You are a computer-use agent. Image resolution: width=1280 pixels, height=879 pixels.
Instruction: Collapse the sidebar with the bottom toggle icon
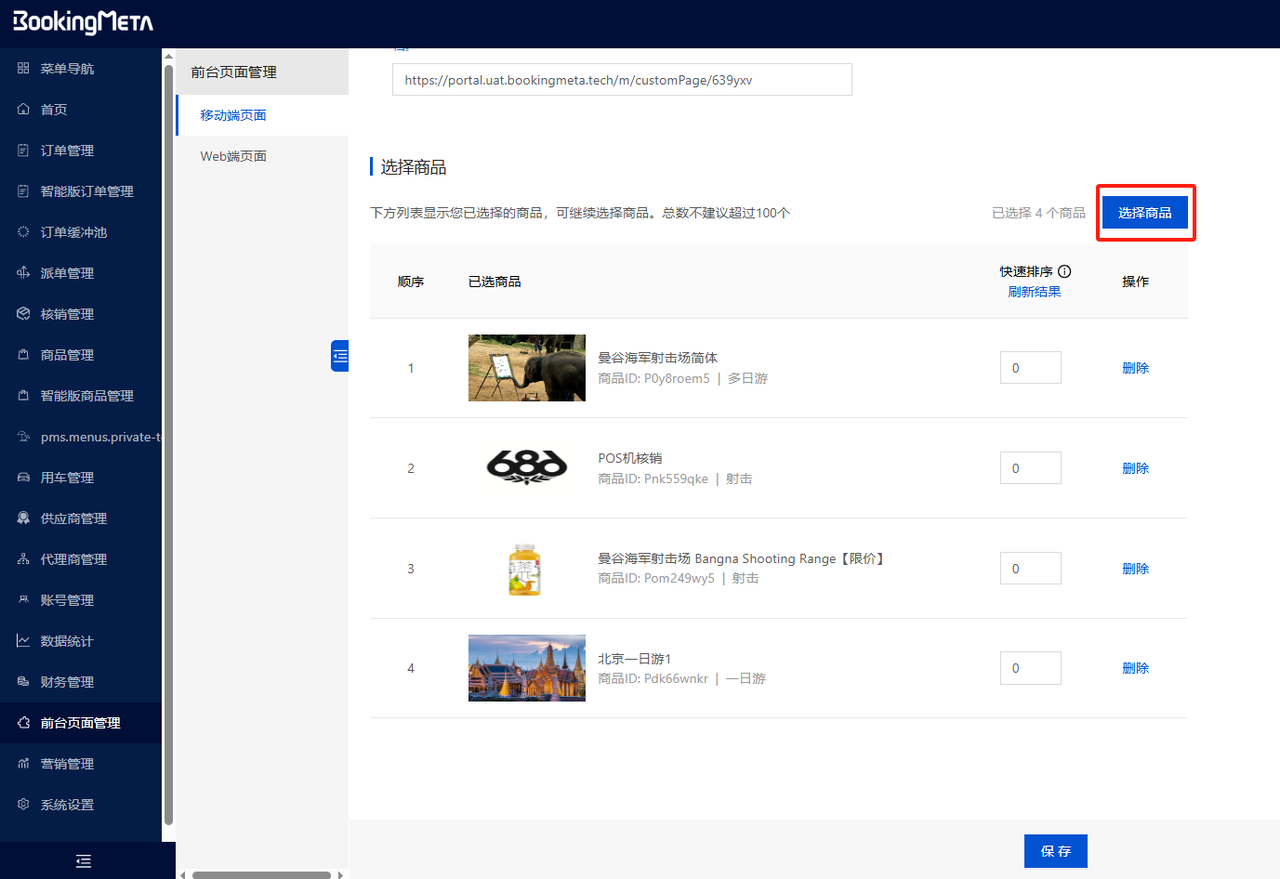(82, 860)
